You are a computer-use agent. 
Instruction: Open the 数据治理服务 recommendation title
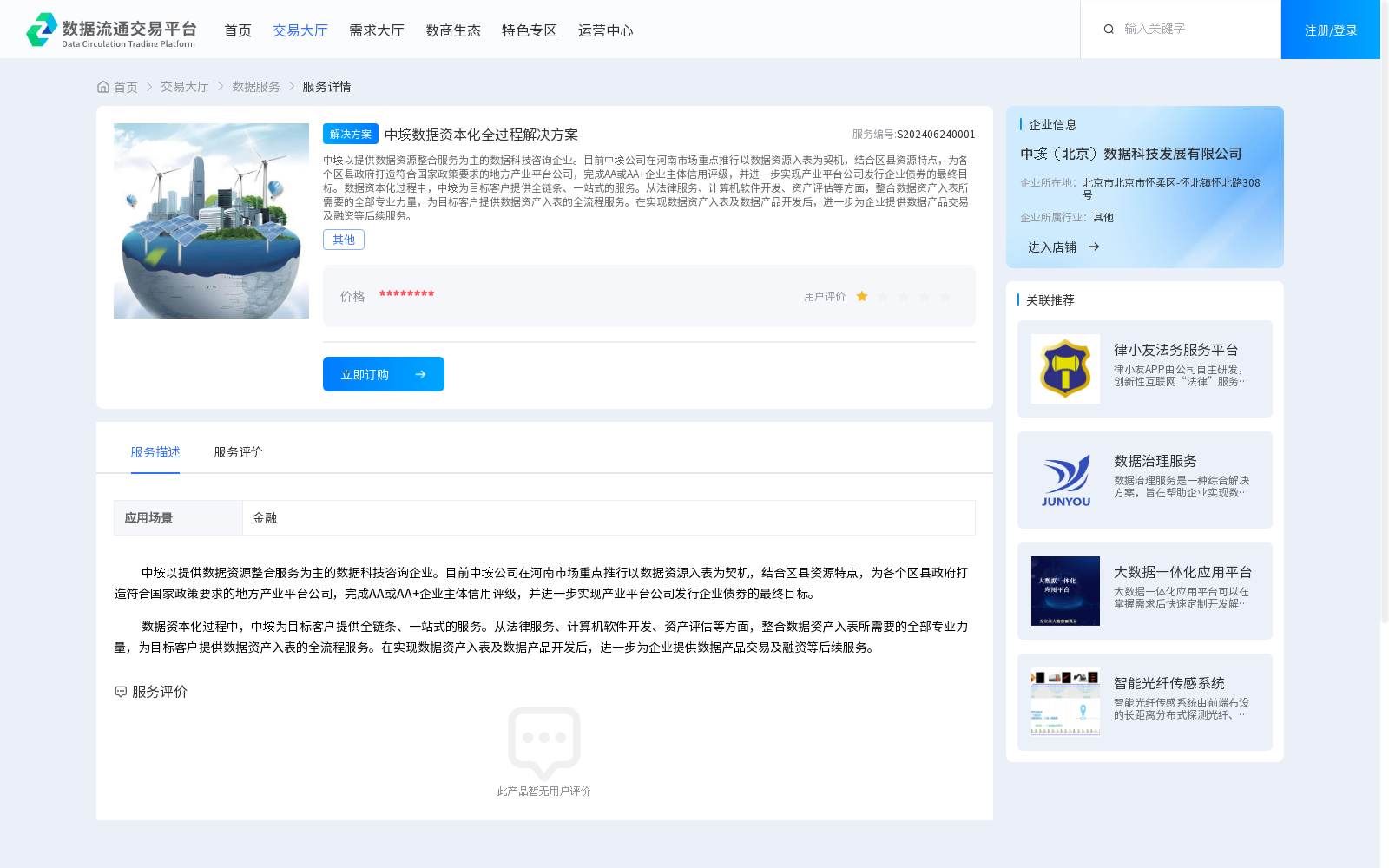1155,461
